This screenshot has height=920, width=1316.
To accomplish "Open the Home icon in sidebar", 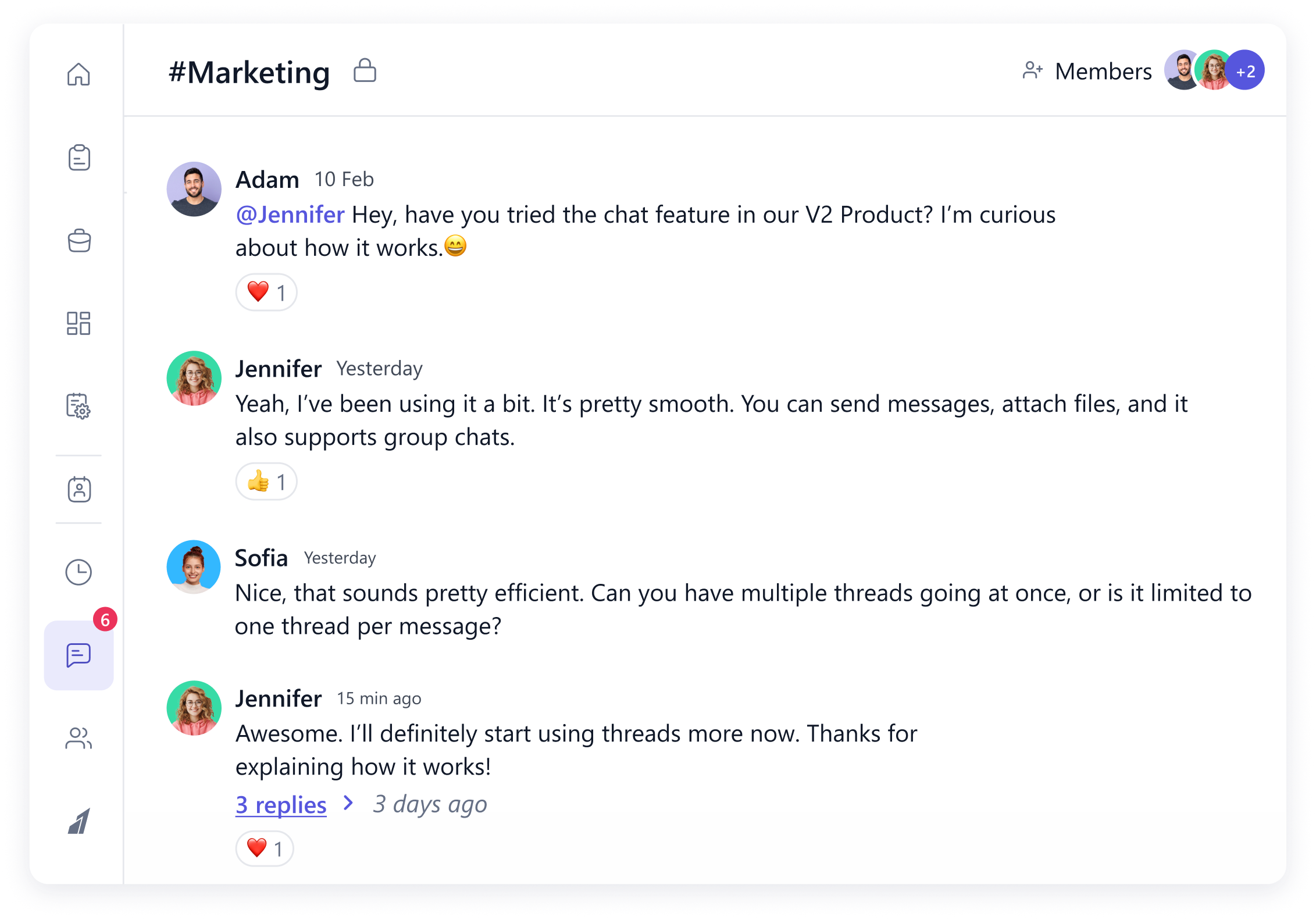I will 79,74.
